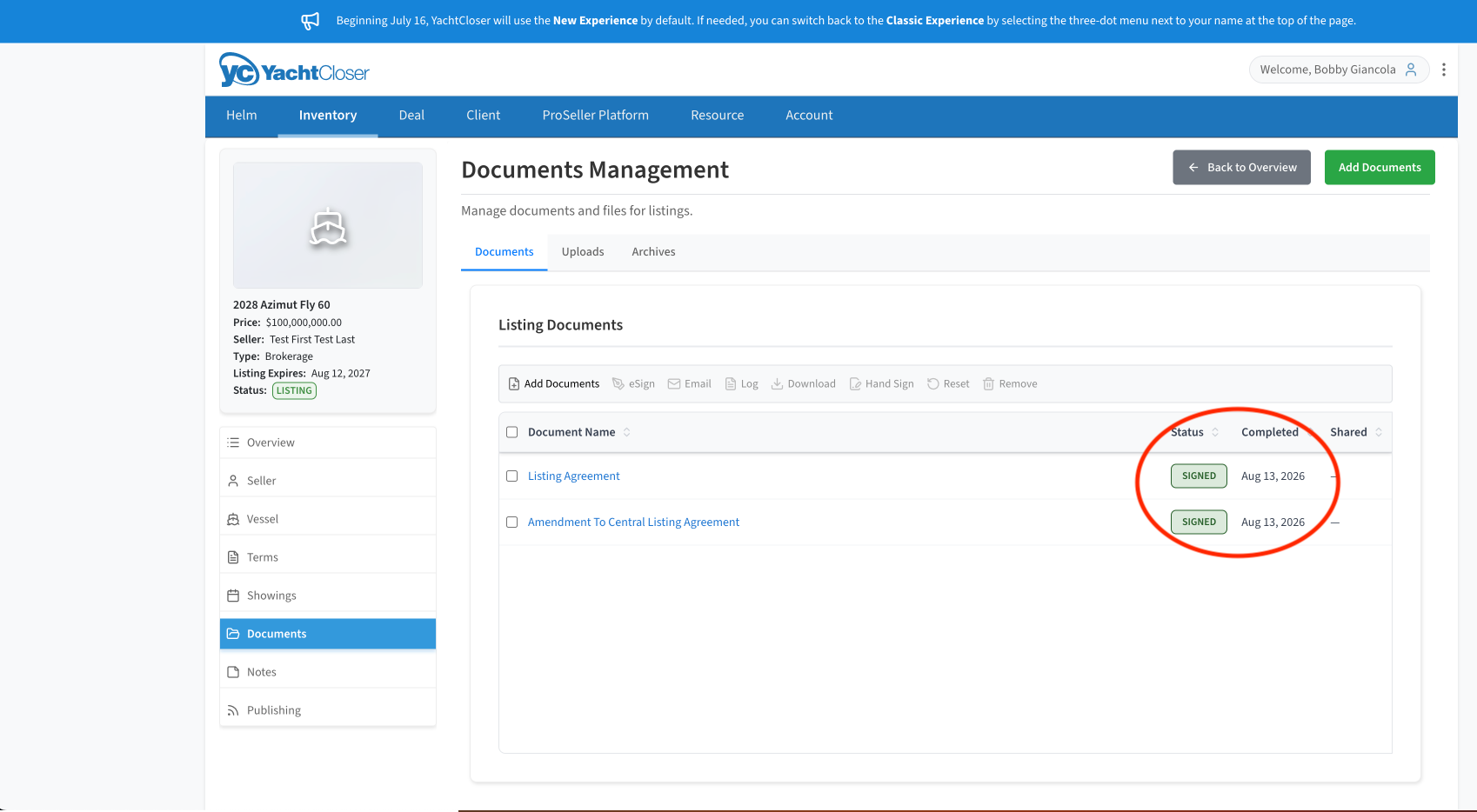Click the LISTING status badge
Screen dimensions: 1477x812
coord(295,391)
